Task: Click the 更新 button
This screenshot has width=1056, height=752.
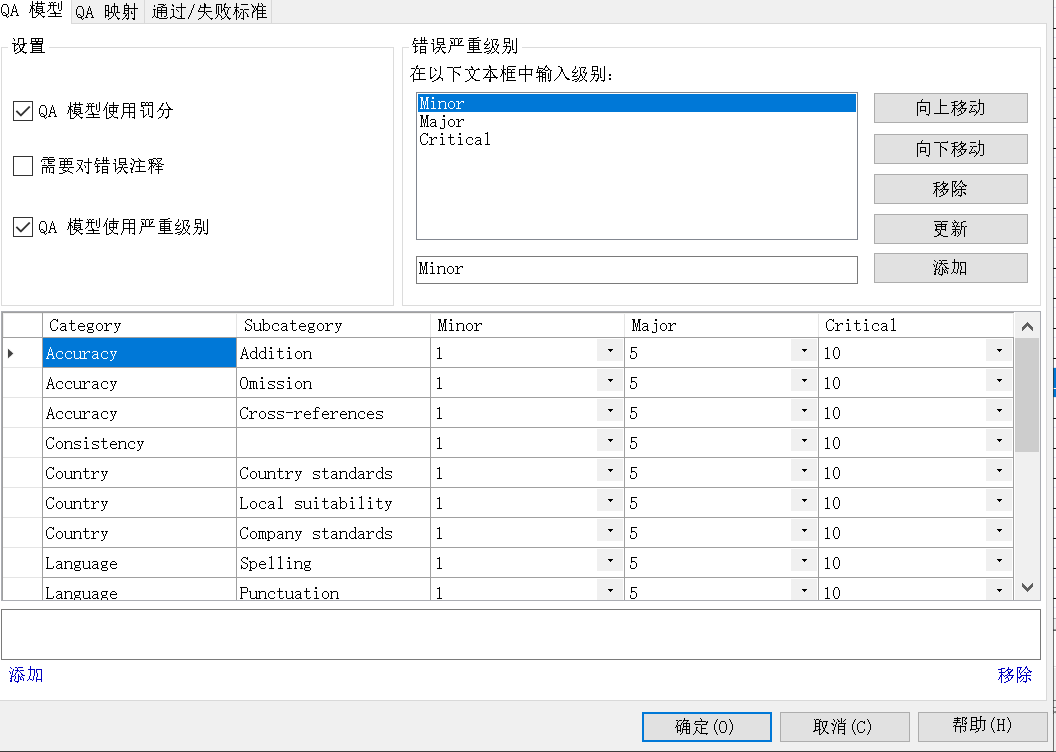Action: [x=950, y=229]
